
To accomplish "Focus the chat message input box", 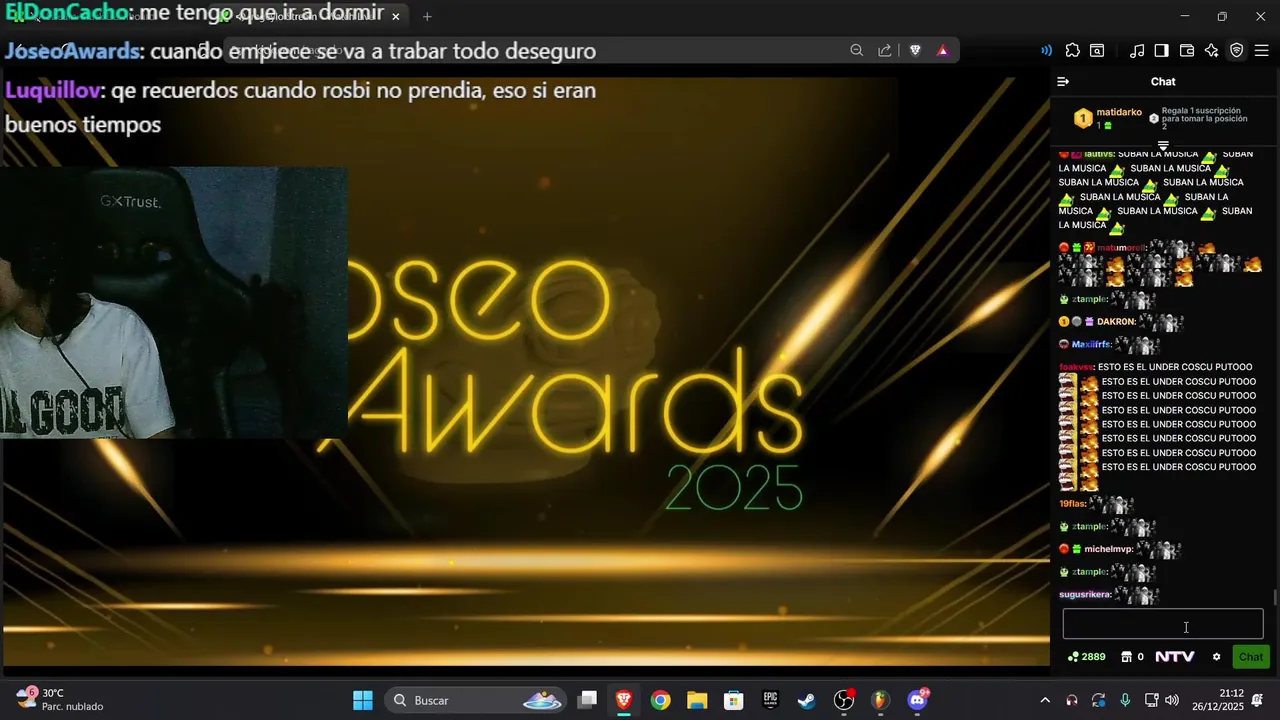I will pos(1163,625).
